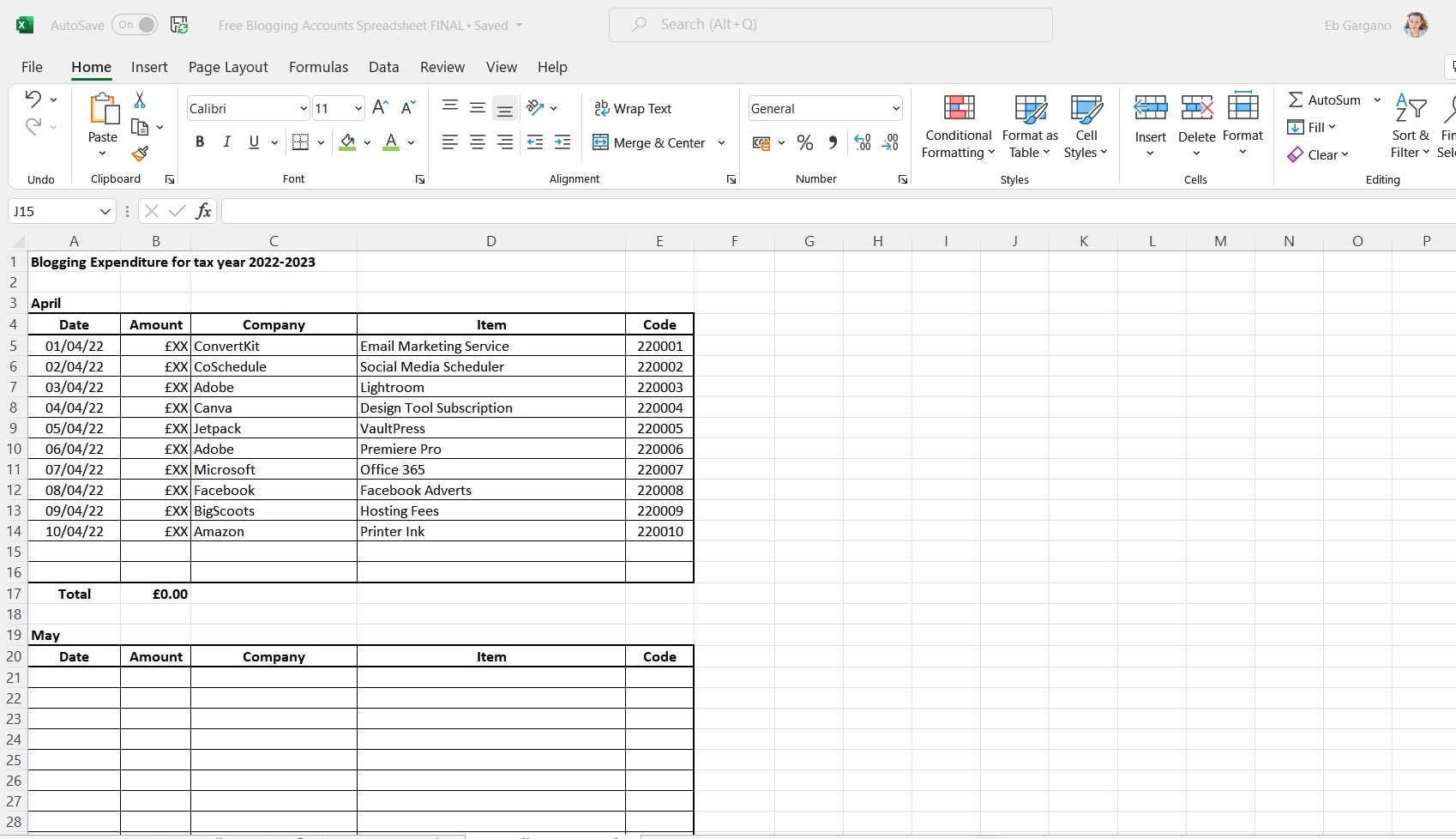1456x839 pixels.
Task: Click the formula bar input
Action: (x=838, y=211)
